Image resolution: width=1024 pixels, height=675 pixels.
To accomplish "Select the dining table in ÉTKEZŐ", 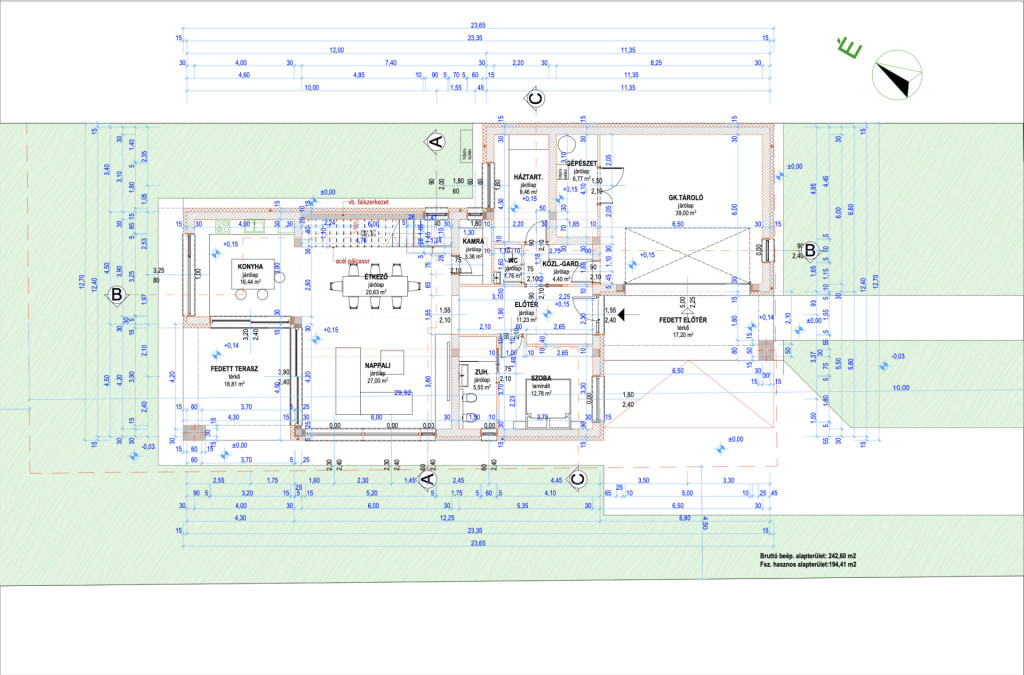I will pos(374,285).
